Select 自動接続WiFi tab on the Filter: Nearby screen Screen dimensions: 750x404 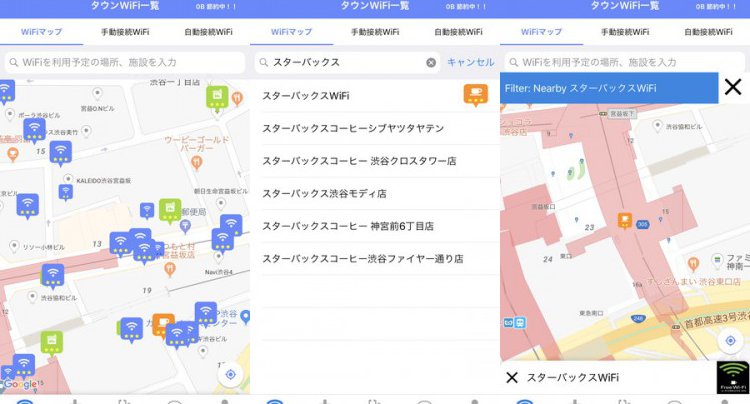coord(708,32)
